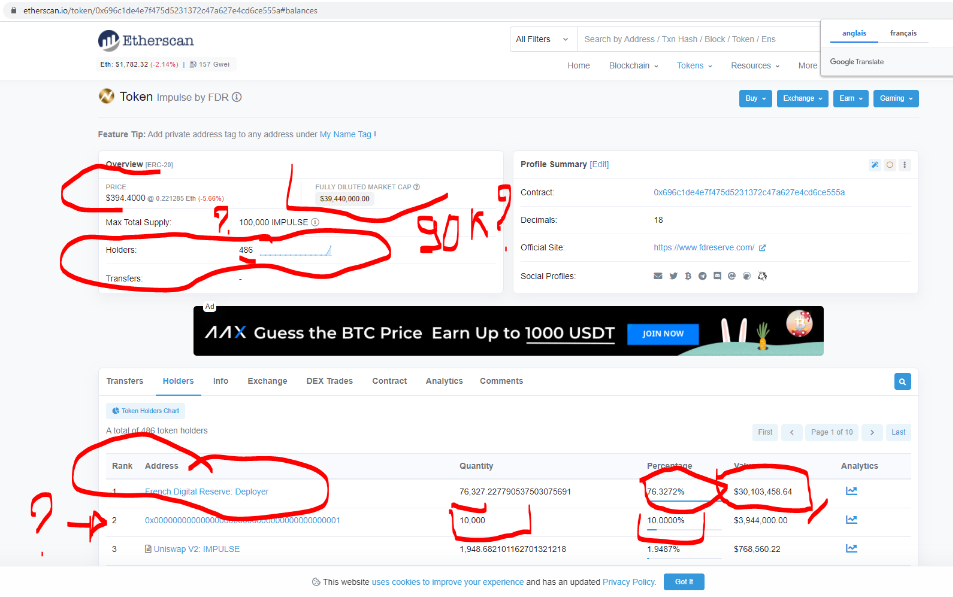The width and height of the screenshot is (953, 597).
Task: Switch to the Analytics tab
Action: [x=444, y=381]
